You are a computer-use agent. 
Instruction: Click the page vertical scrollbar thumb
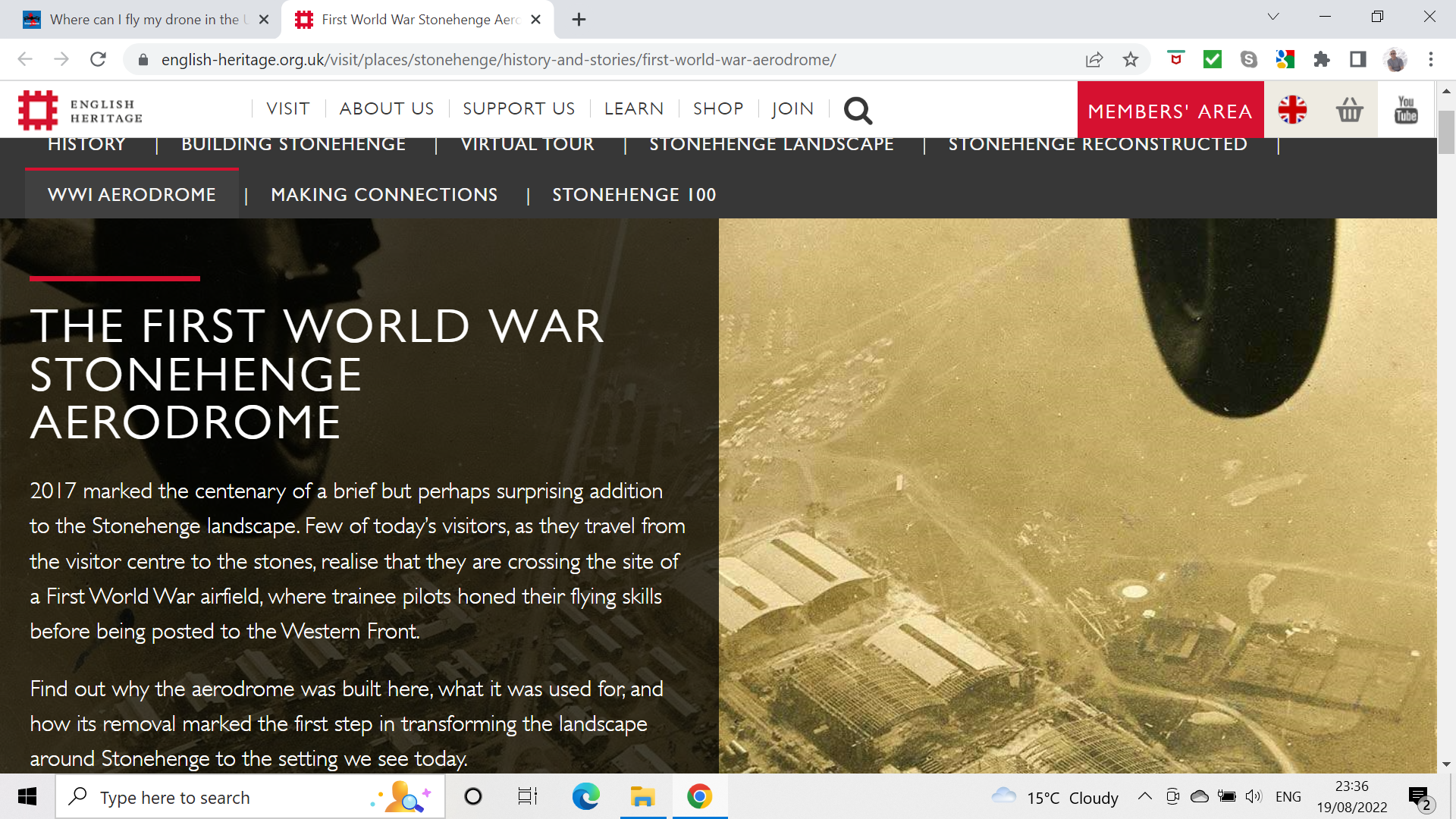[x=1446, y=133]
